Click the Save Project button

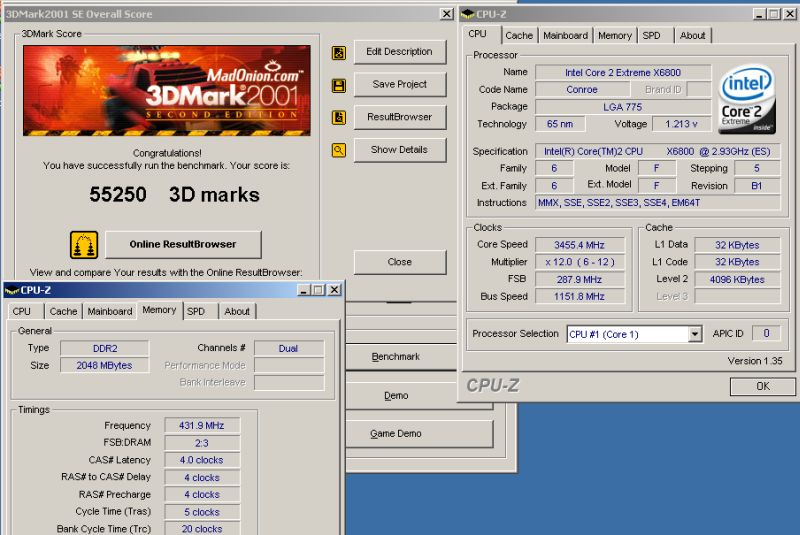click(399, 84)
